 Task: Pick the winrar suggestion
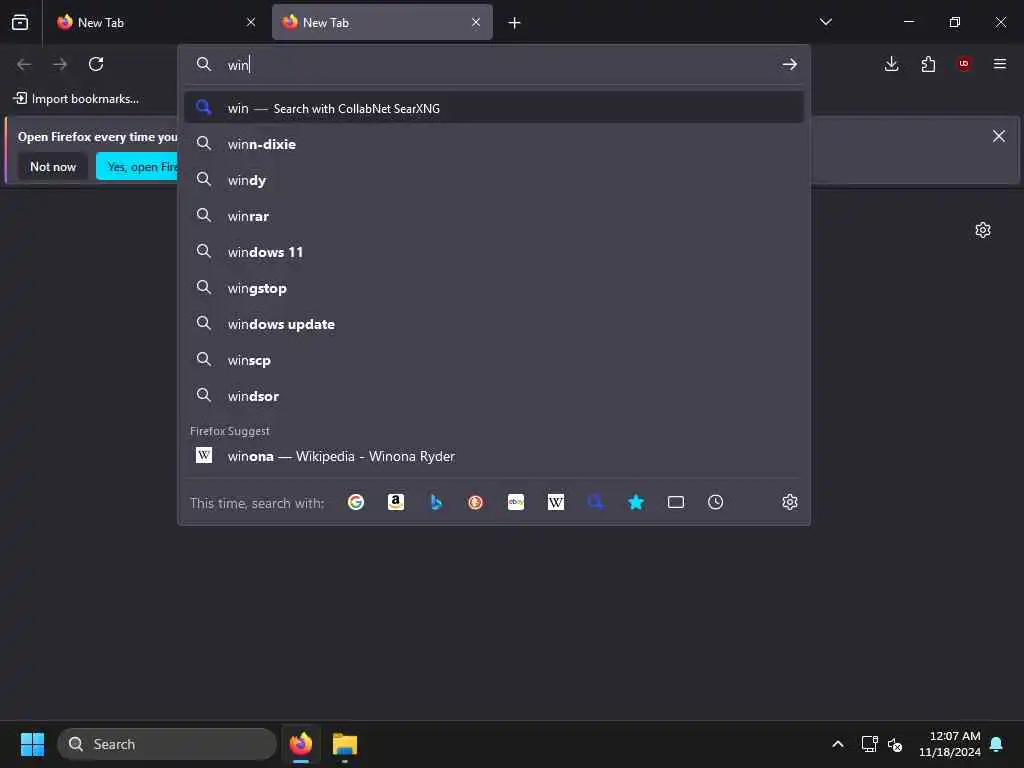pos(494,216)
